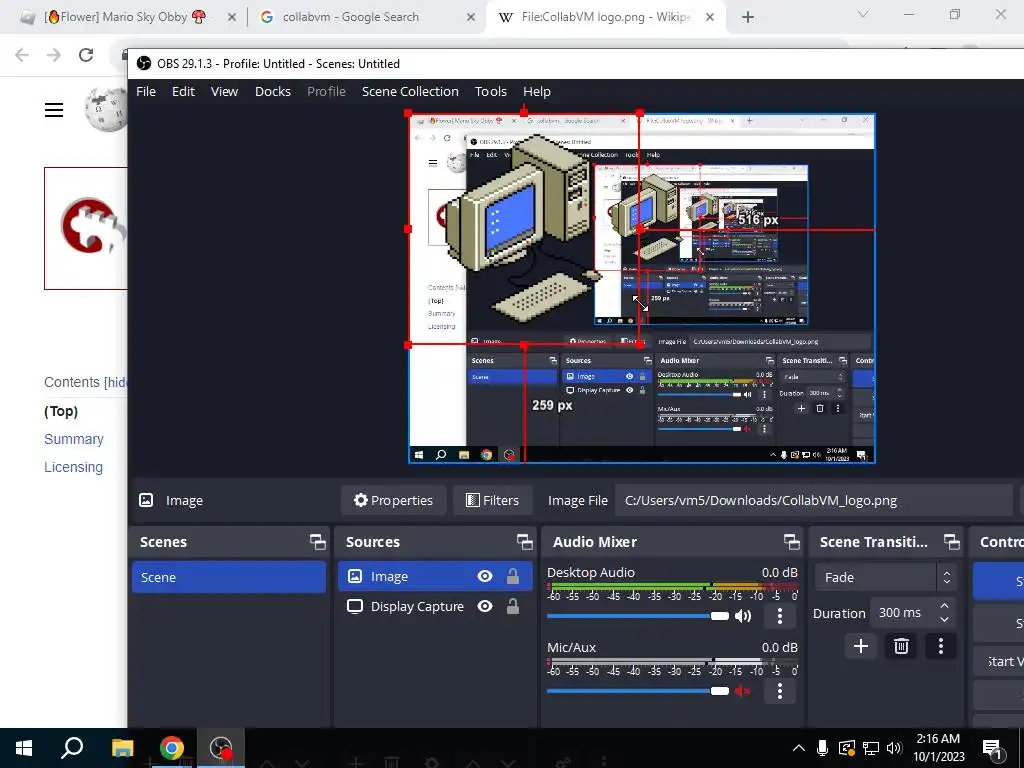Image resolution: width=1024 pixels, height=768 pixels.
Task: Add a new scene transition (plus icon)
Action: 861,646
